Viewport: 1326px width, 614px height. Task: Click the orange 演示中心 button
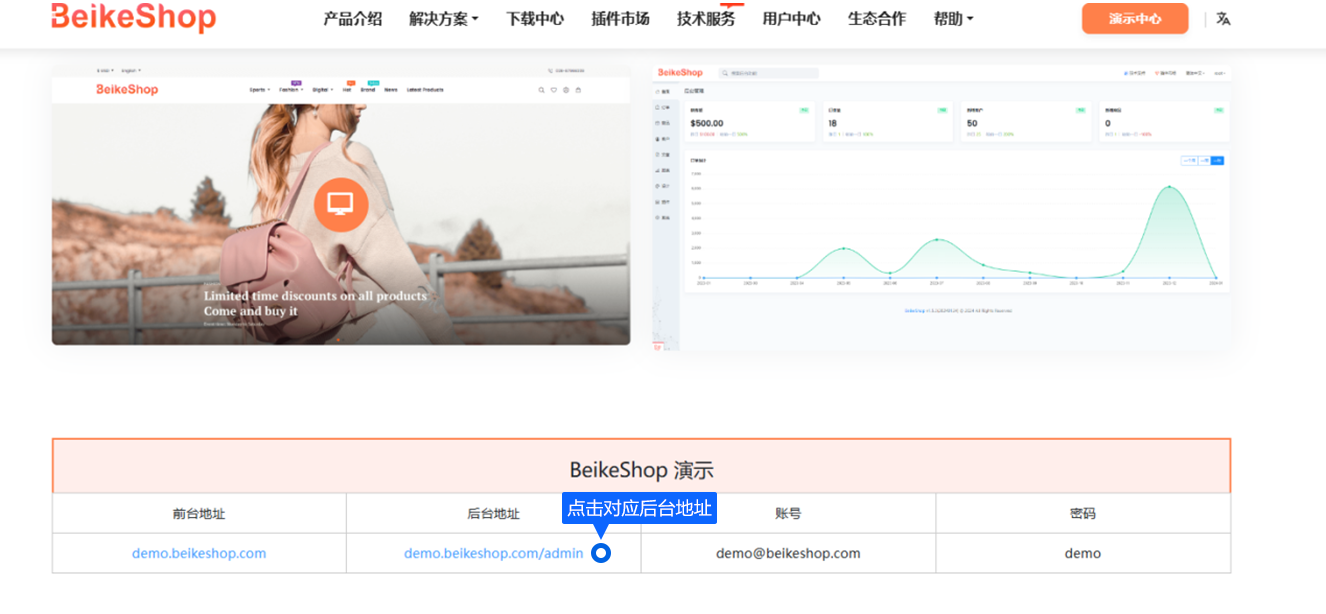pos(1135,19)
